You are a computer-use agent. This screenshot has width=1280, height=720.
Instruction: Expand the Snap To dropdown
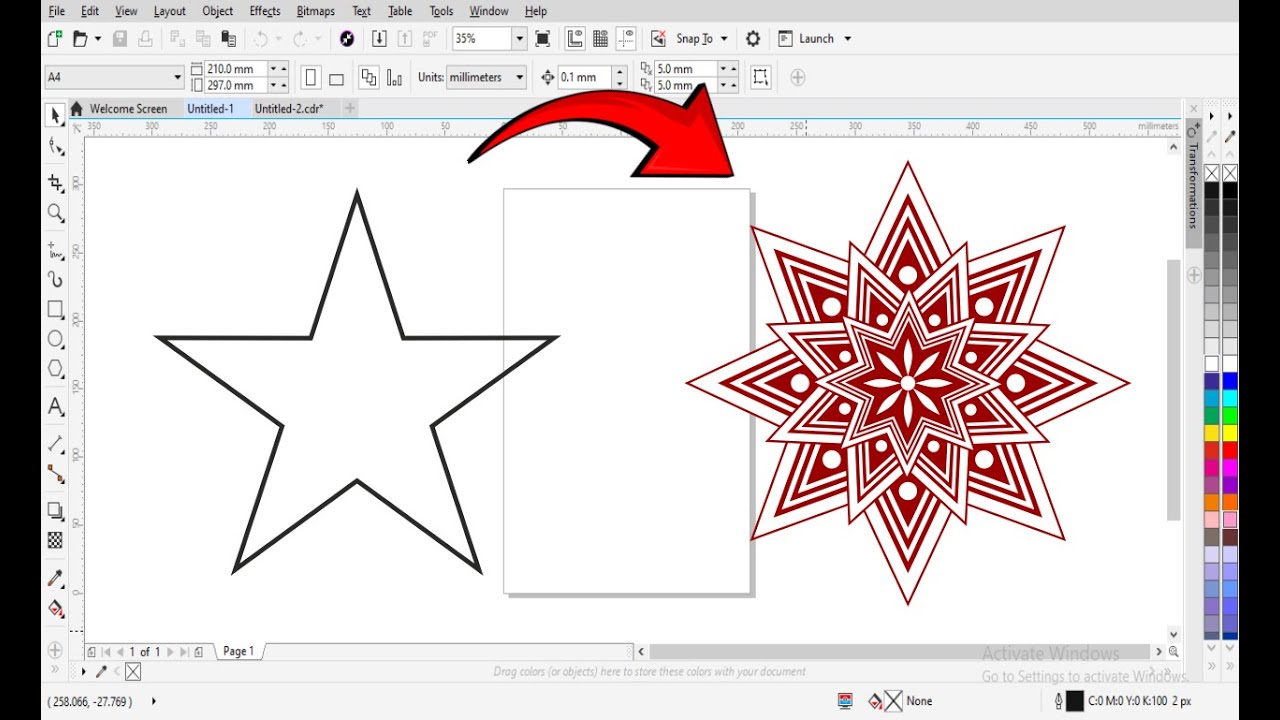pos(723,39)
